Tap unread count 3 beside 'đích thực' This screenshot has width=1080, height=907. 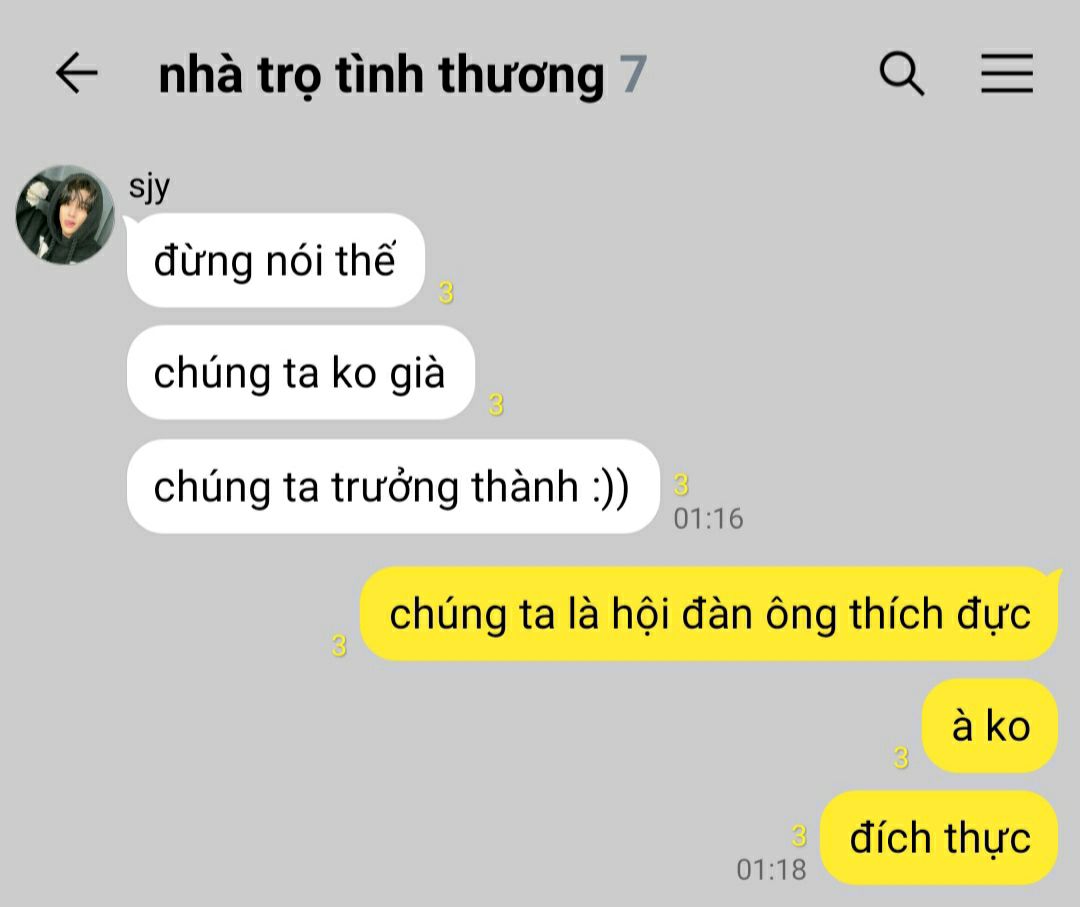(x=799, y=836)
